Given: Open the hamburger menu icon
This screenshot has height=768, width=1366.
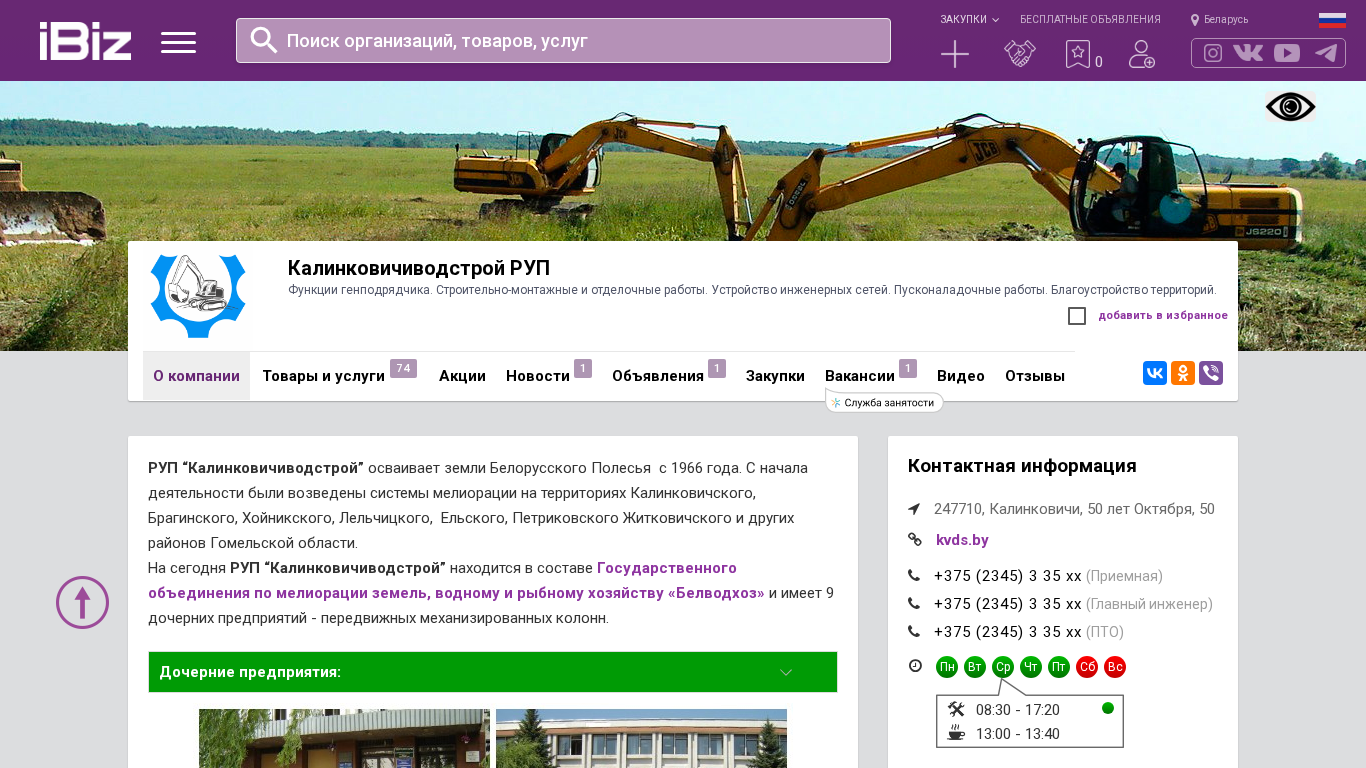Looking at the screenshot, I should click(x=178, y=42).
